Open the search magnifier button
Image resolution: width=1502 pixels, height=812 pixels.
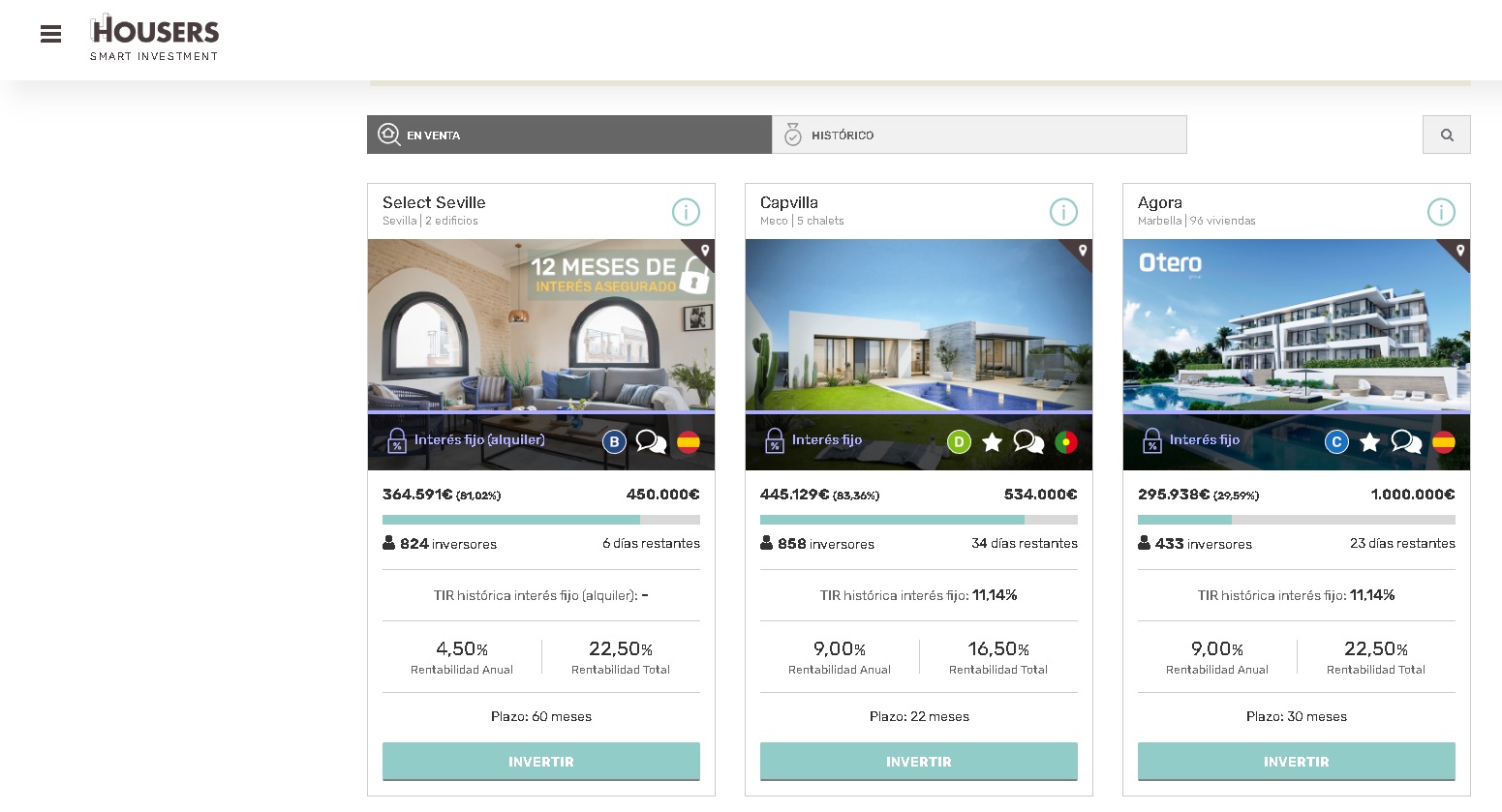[1446, 135]
